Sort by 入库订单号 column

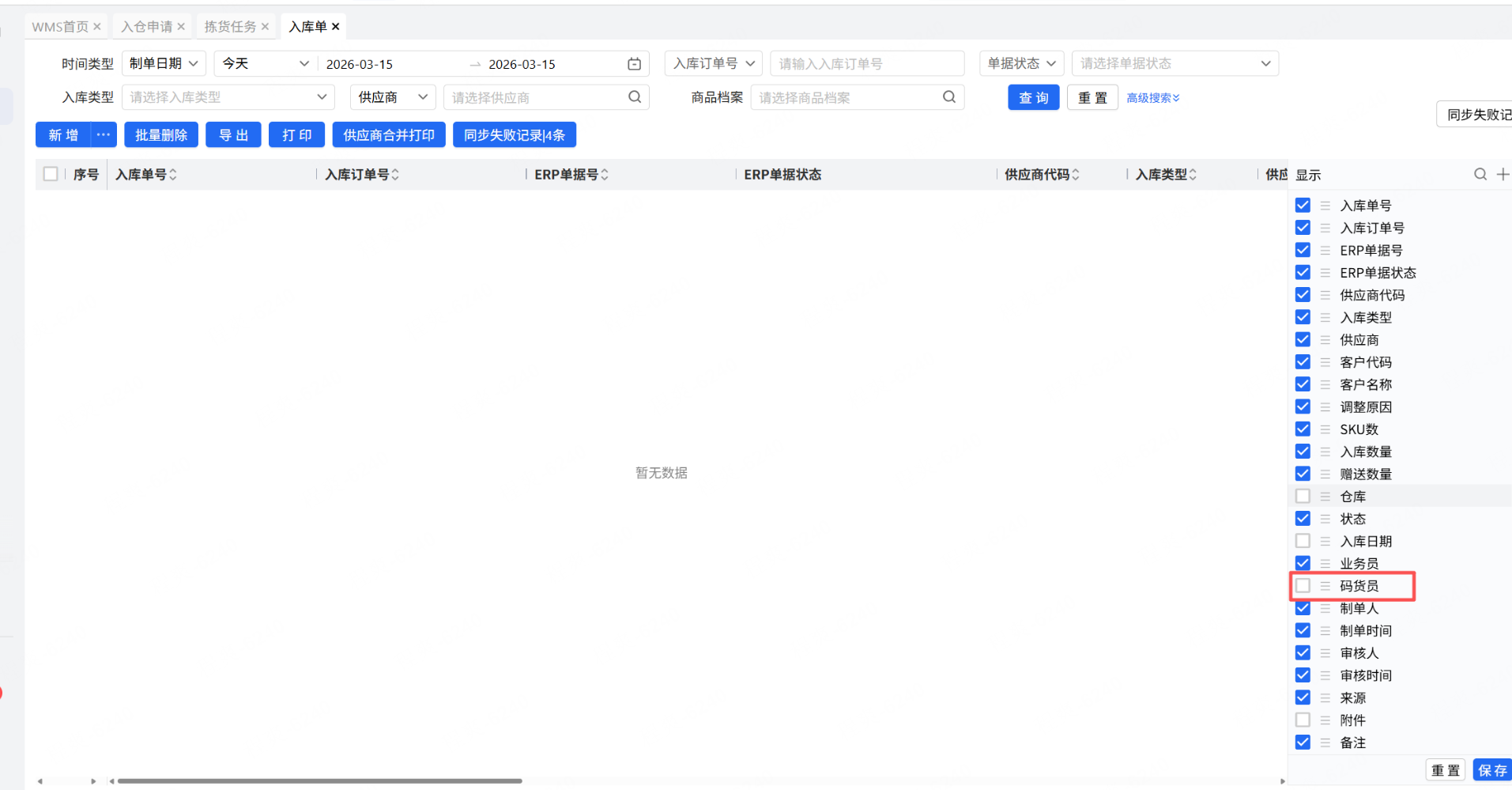click(395, 175)
